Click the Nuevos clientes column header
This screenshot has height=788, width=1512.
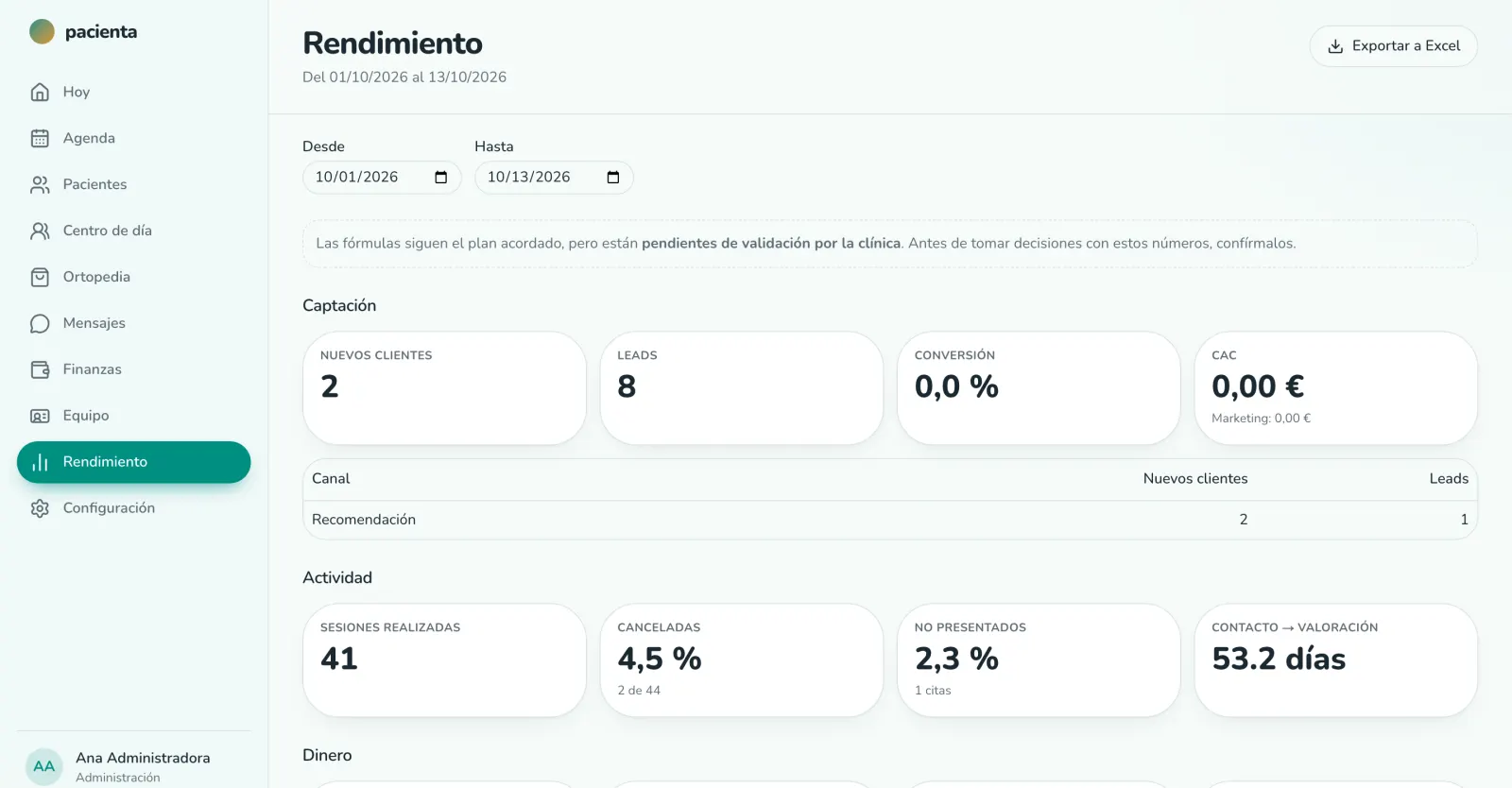pyautogui.click(x=1195, y=479)
